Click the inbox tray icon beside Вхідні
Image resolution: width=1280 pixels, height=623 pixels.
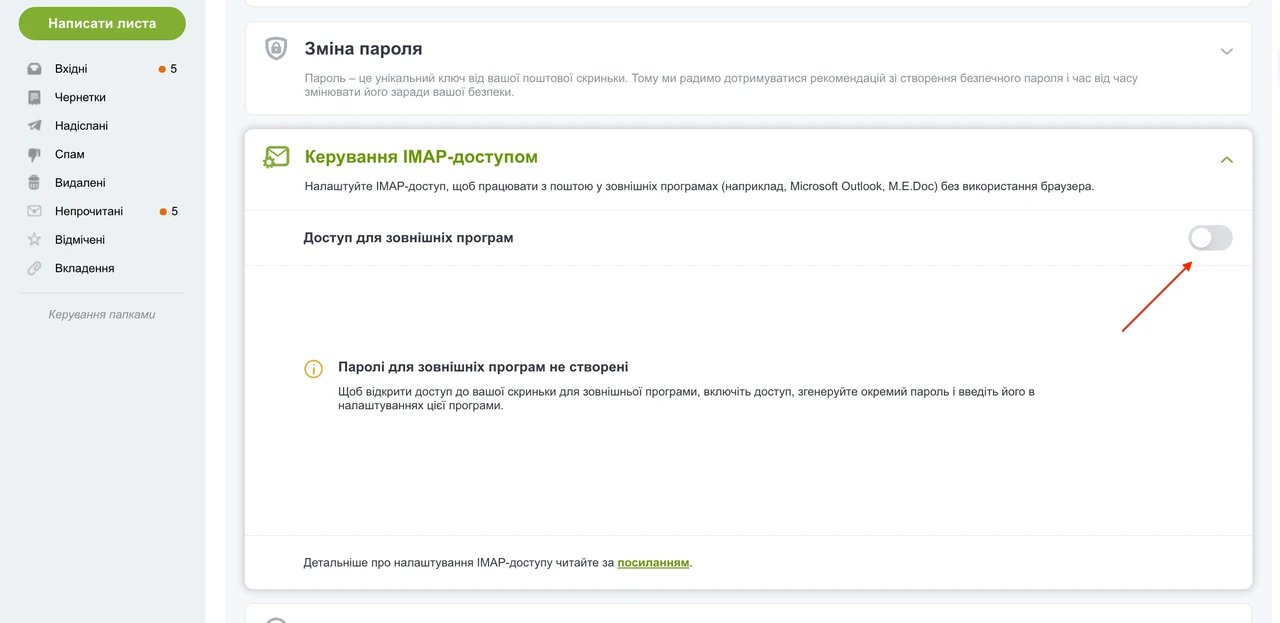pyautogui.click(x=34, y=69)
